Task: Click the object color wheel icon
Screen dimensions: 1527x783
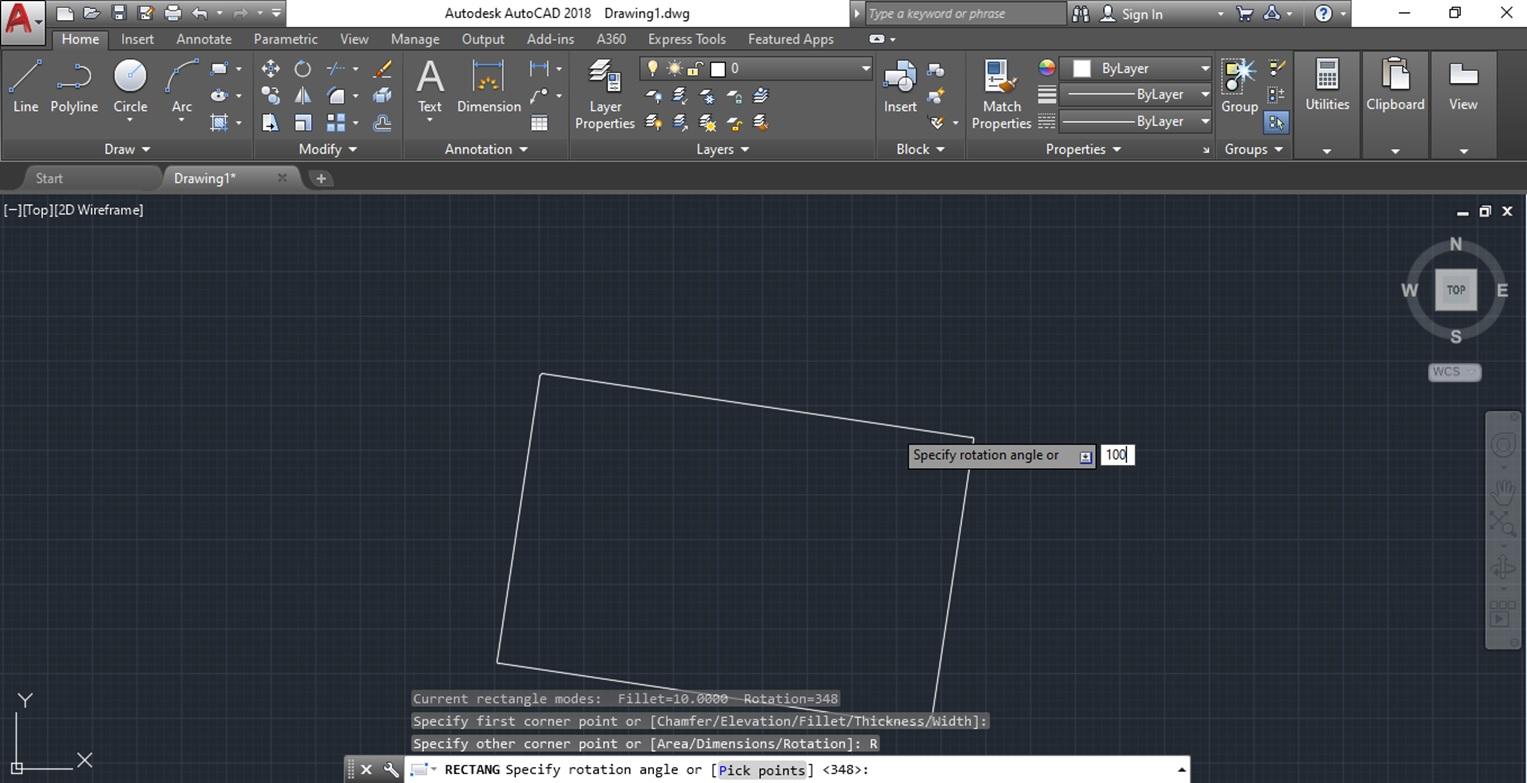Action: pos(1046,68)
